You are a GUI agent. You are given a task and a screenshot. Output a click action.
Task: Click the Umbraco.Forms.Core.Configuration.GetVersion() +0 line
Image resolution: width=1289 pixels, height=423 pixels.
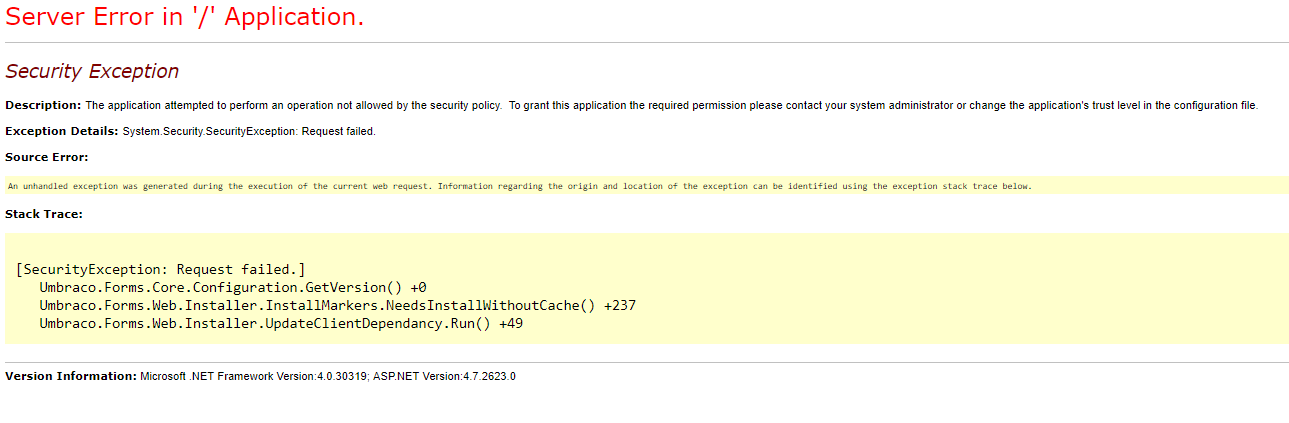coord(233,288)
